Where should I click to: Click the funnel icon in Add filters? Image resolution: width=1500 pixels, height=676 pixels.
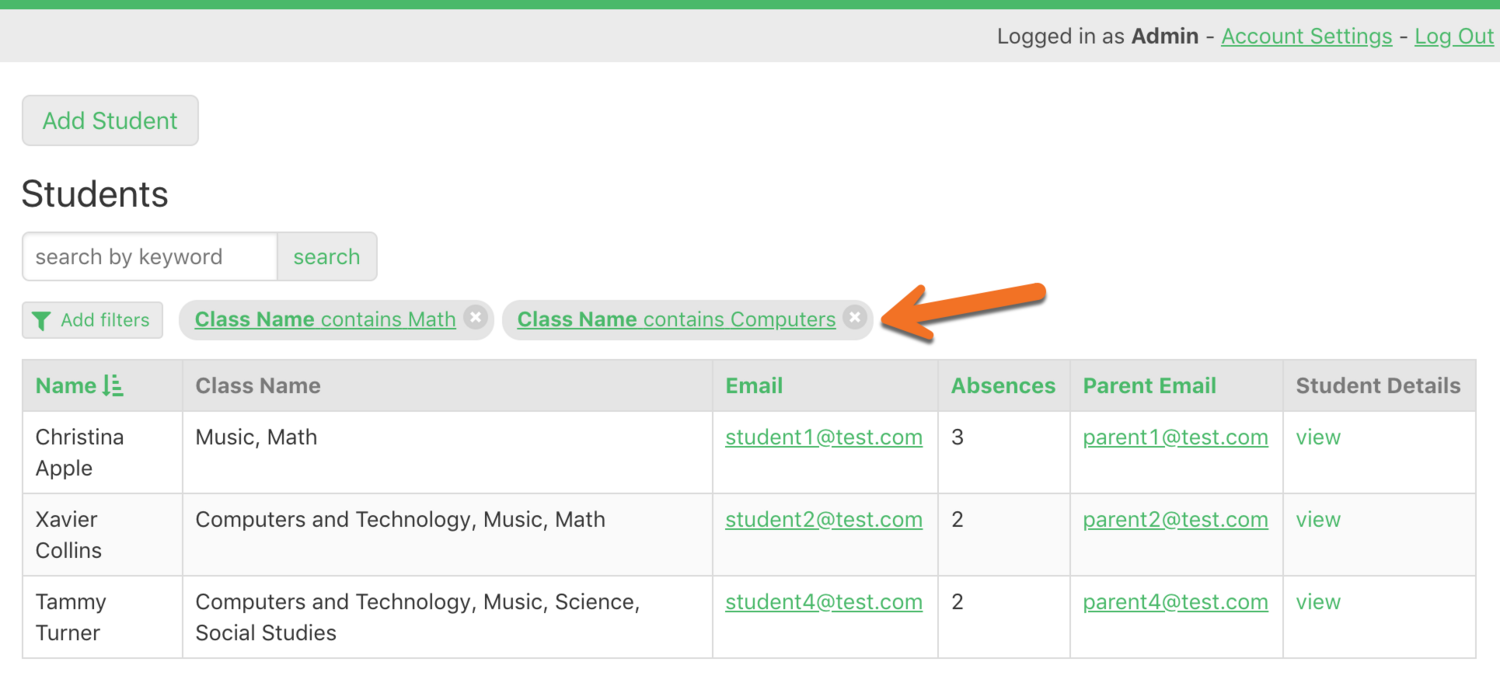(x=41, y=321)
